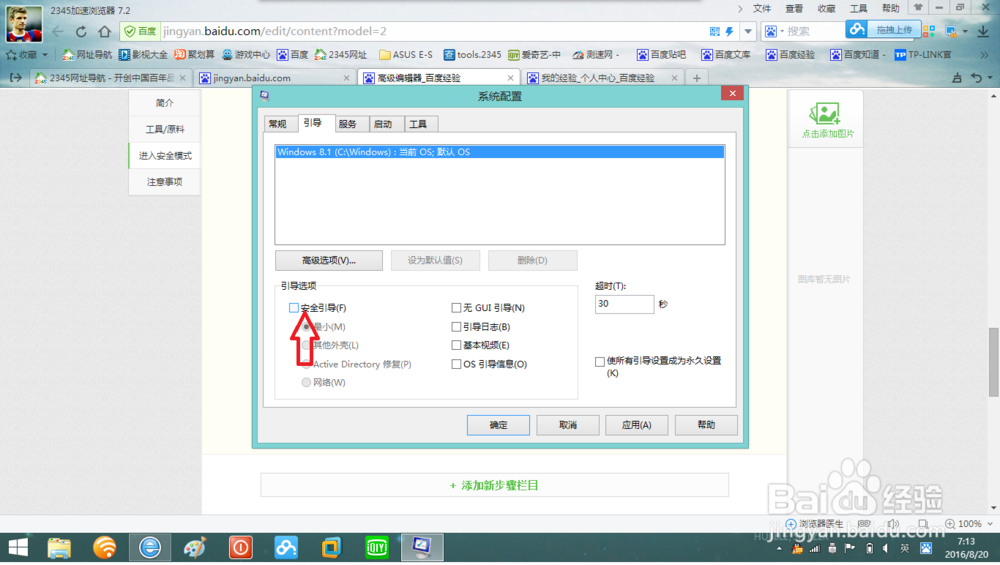Expand menu bar left chevron
This screenshot has height=565, width=1000.
click(x=740, y=9)
